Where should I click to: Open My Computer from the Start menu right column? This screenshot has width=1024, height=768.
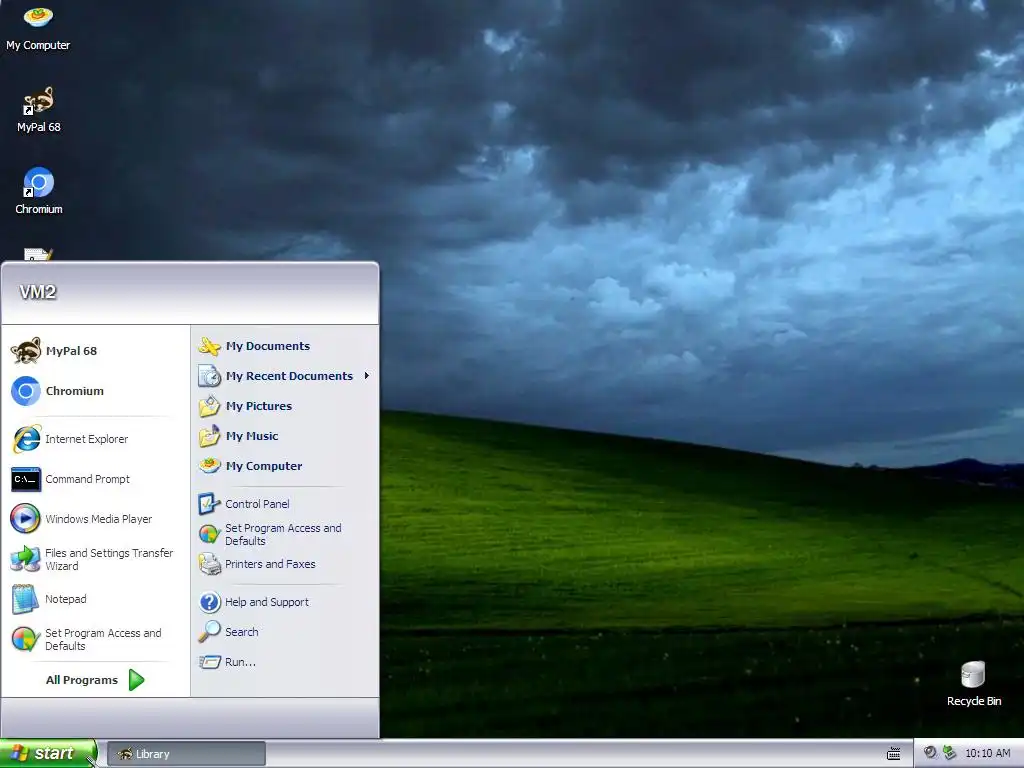285,466
